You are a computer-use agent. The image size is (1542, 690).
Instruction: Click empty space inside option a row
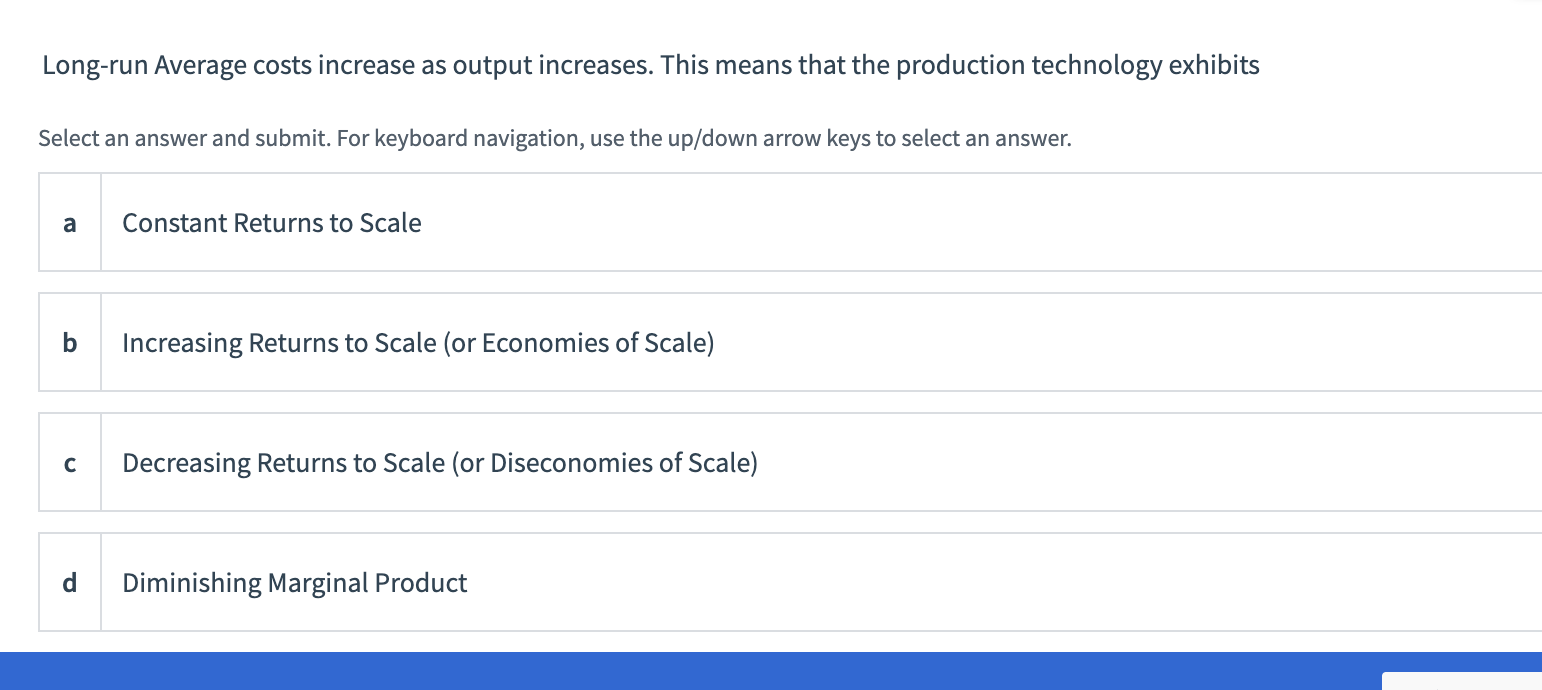point(1000,223)
